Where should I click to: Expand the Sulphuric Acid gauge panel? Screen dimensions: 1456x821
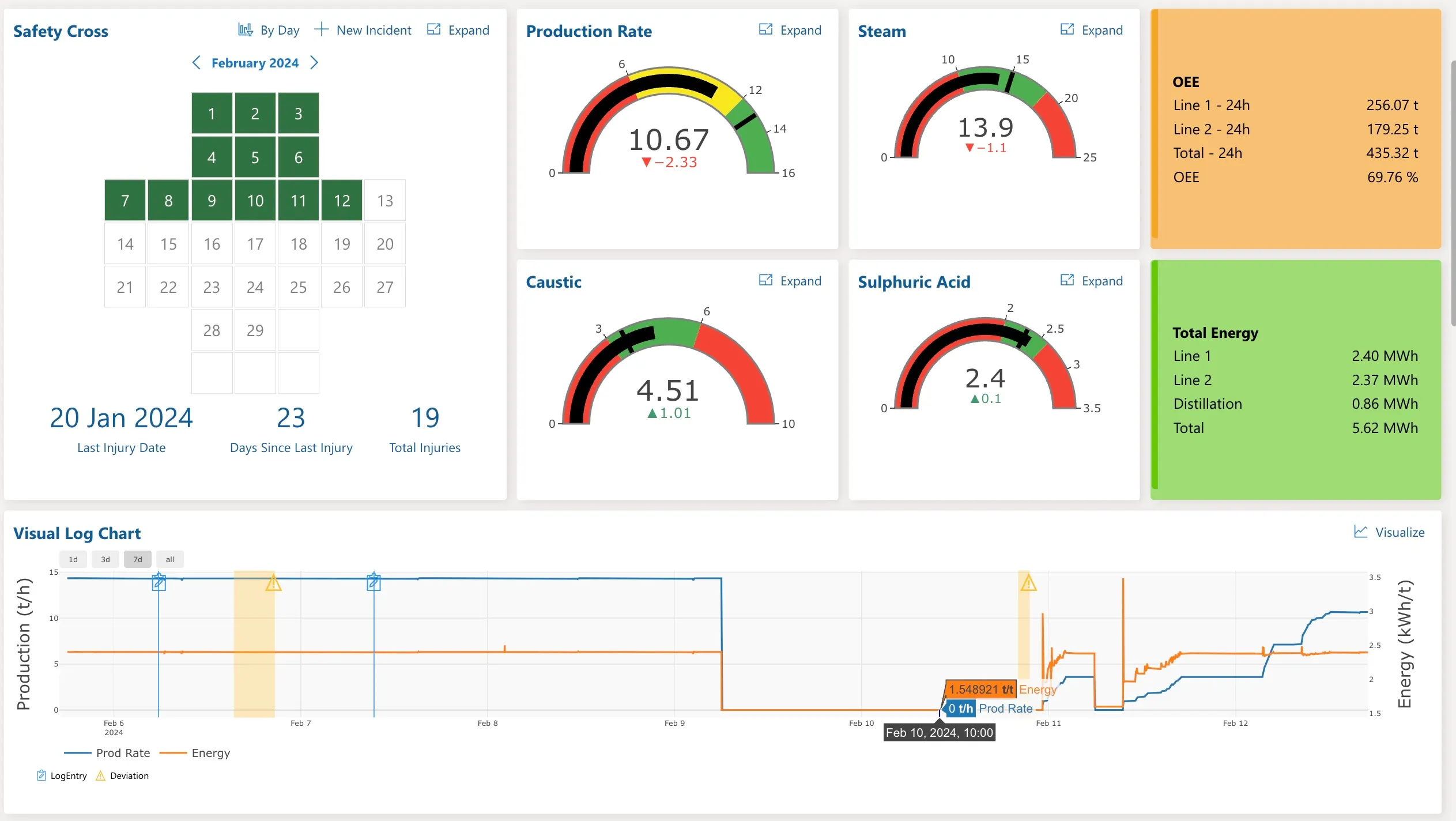(1091, 281)
